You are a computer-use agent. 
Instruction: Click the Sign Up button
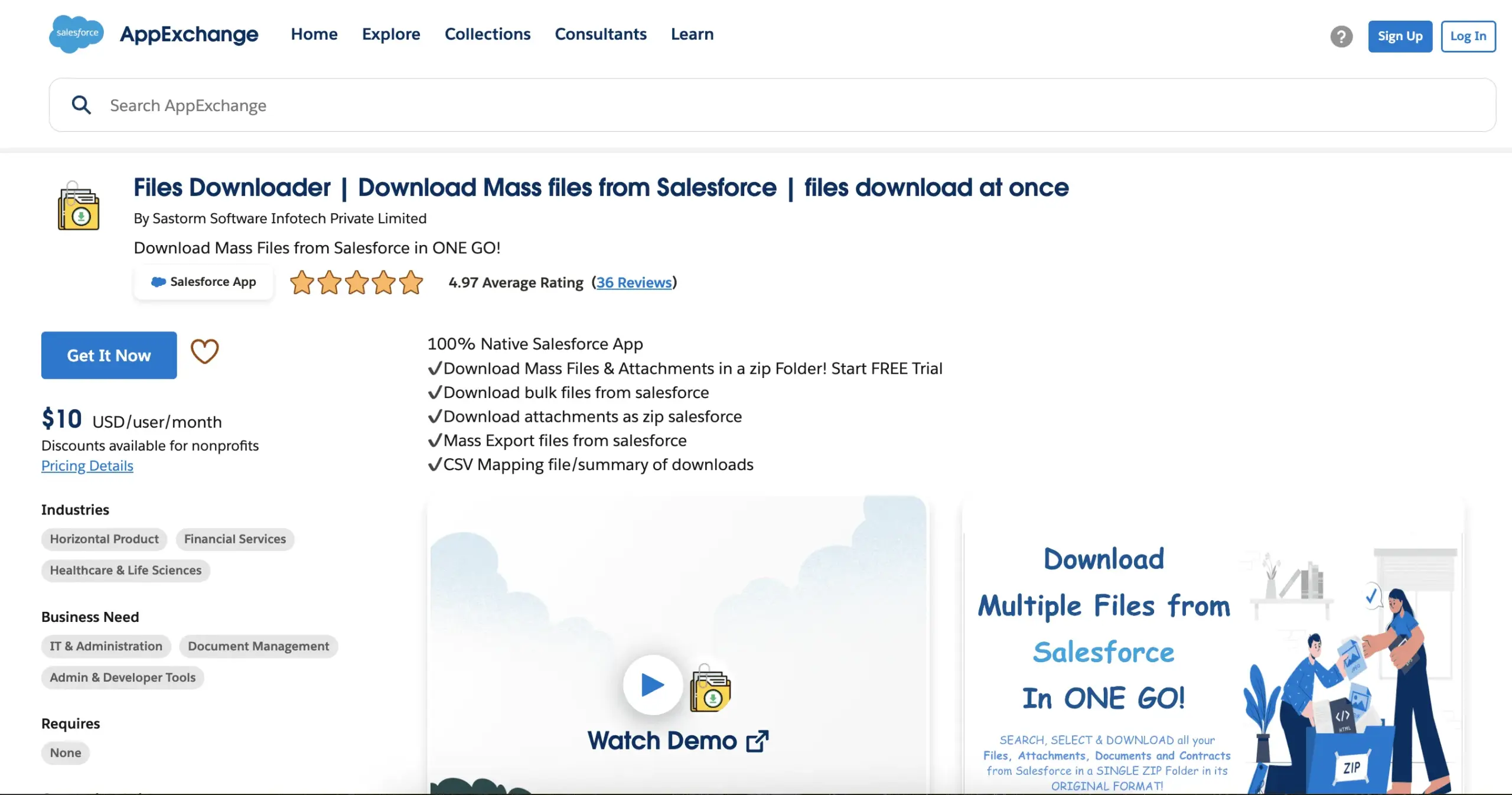pyautogui.click(x=1400, y=37)
